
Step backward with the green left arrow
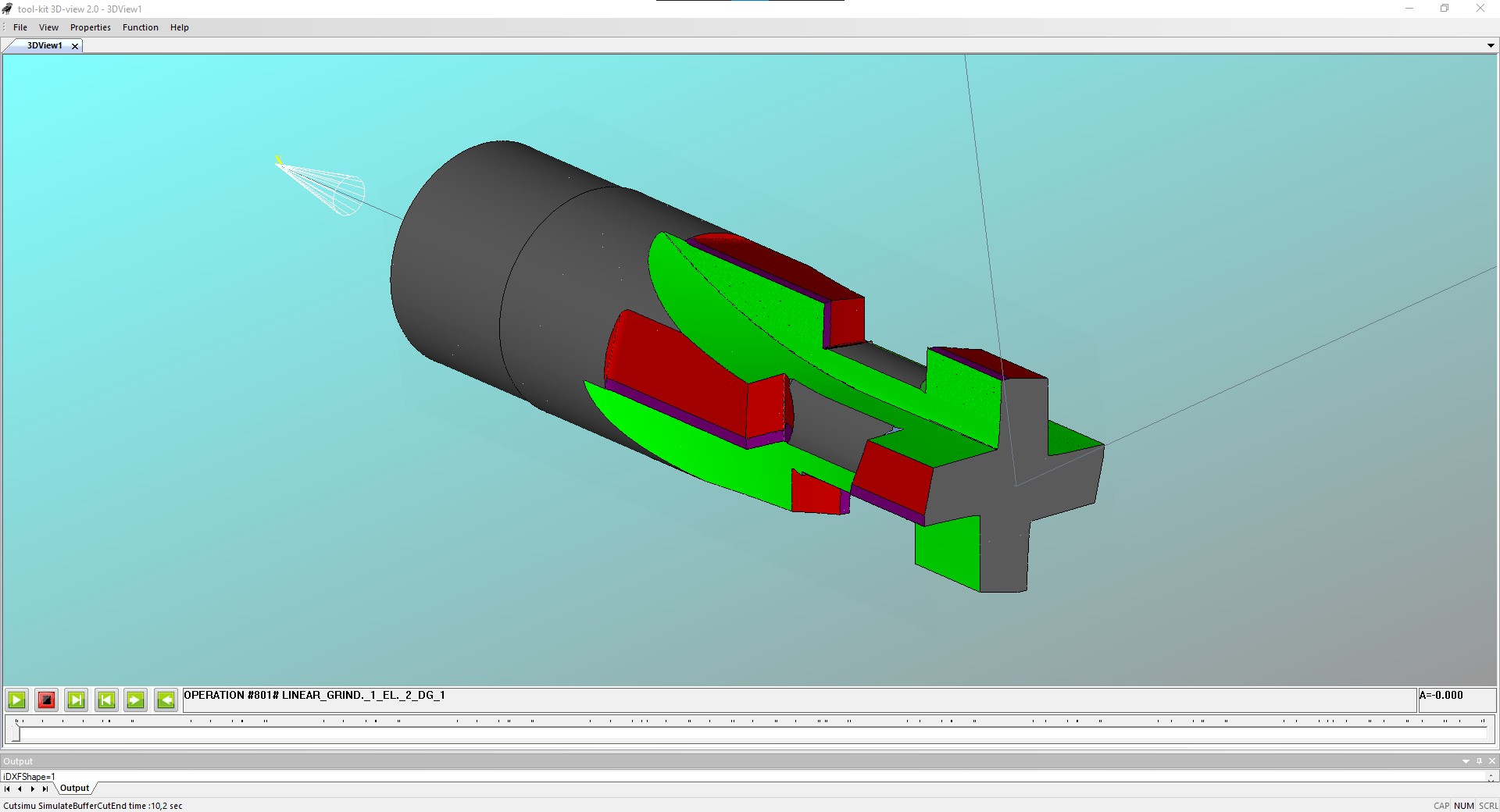coord(166,700)
